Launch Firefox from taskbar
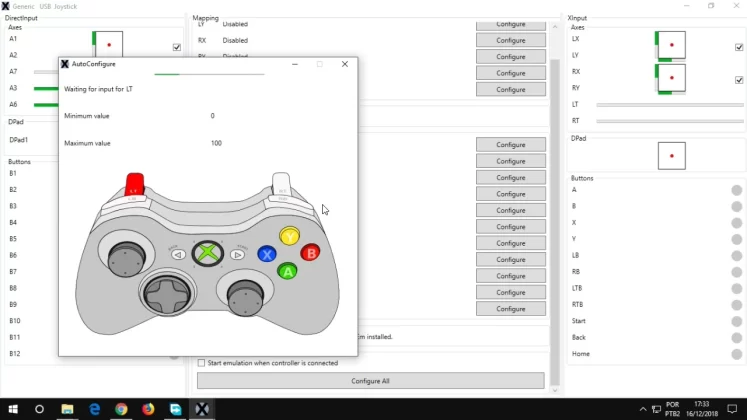The height and width of the screenshot is (420, 747). [x=148, y=409]
